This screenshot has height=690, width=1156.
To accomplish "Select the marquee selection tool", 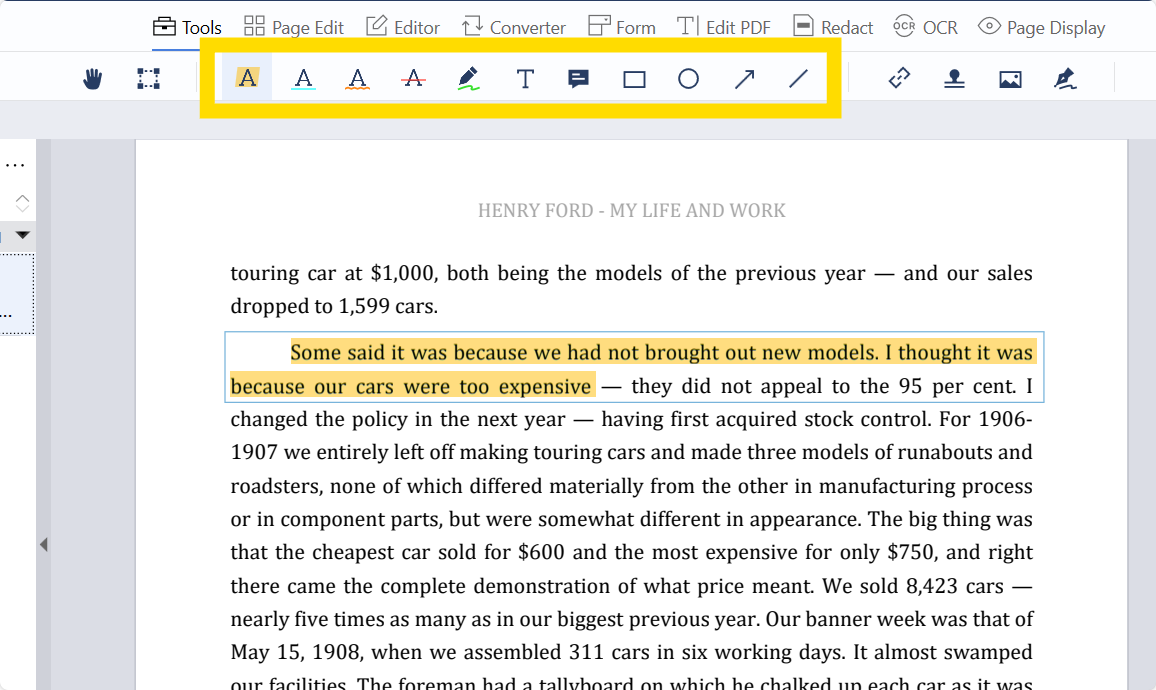I will 148,79.
